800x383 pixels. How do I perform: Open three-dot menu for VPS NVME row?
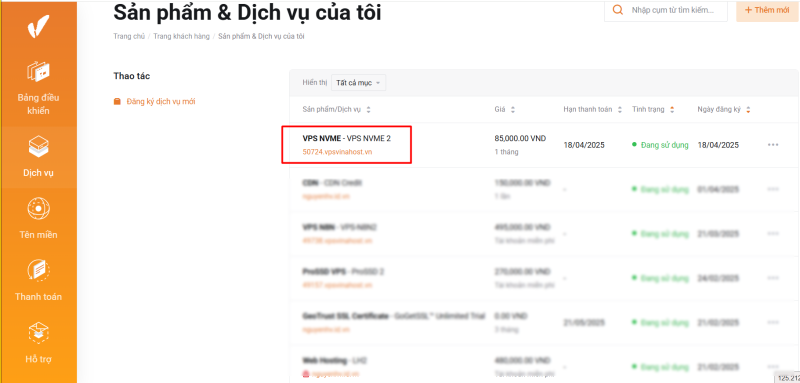(773, 145)
